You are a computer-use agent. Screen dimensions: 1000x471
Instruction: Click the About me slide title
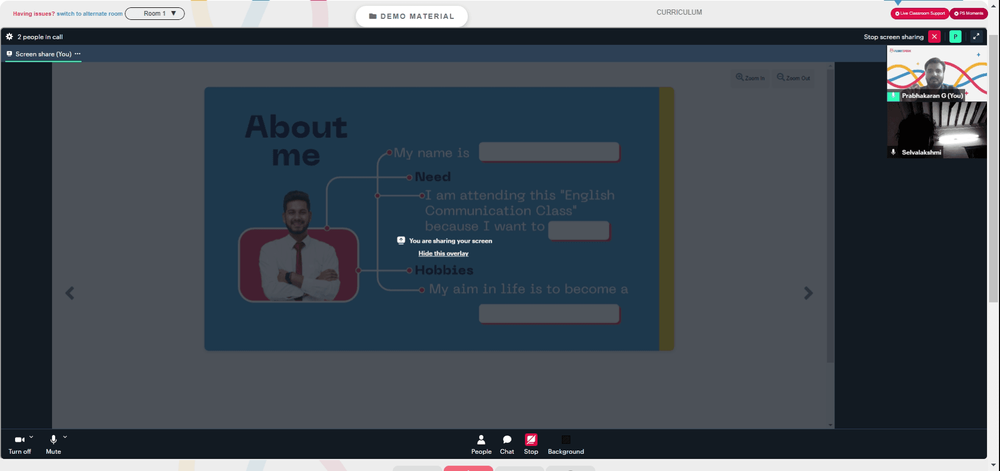pyautogui.click(x=296, y=141)
